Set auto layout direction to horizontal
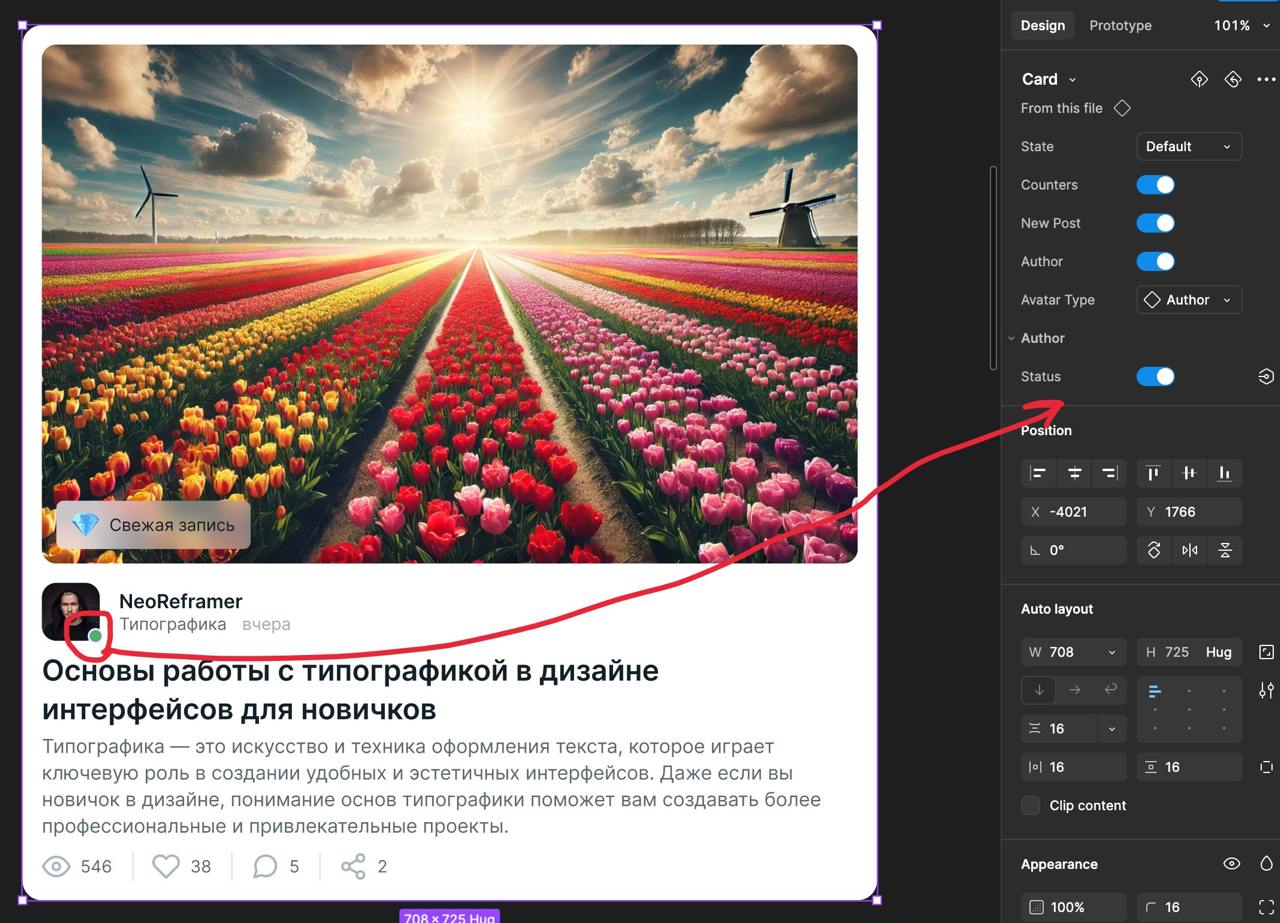 pyautogui.click(x=1074, y=690)
